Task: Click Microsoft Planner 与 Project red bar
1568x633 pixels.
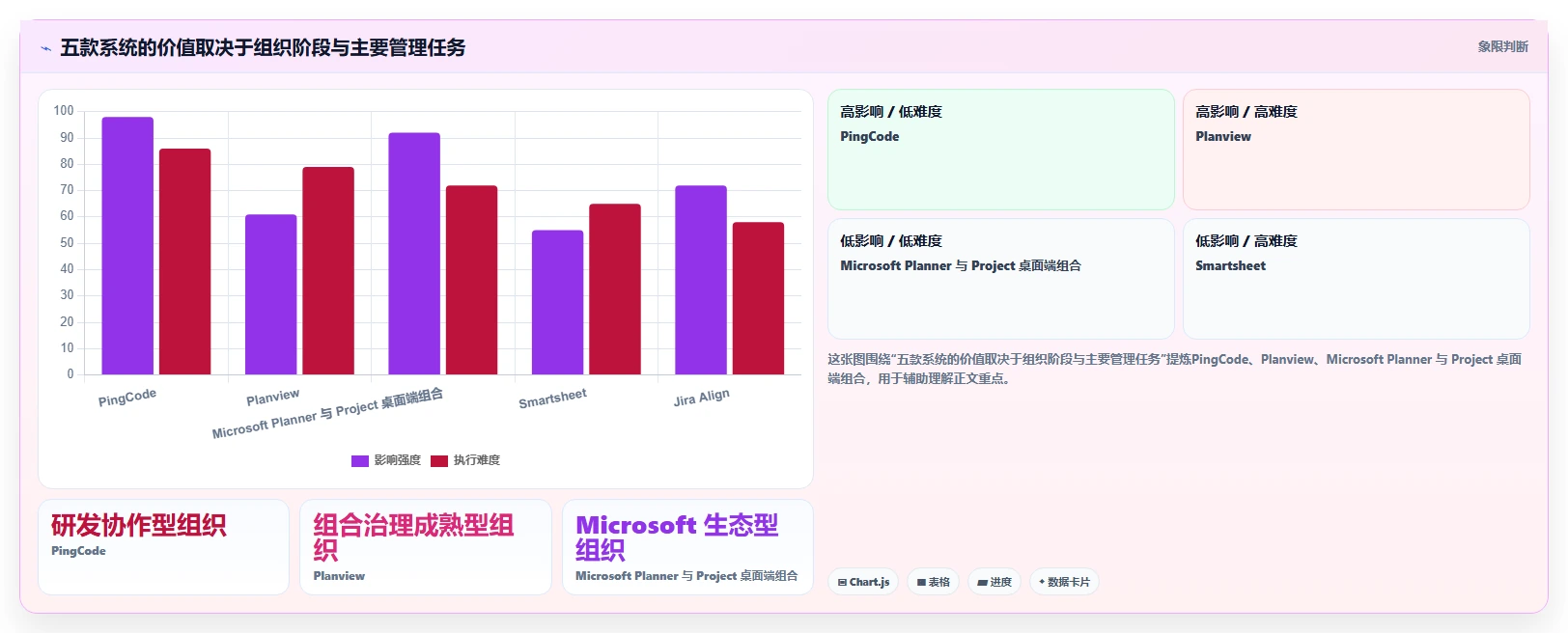Action: pos(471,280)
